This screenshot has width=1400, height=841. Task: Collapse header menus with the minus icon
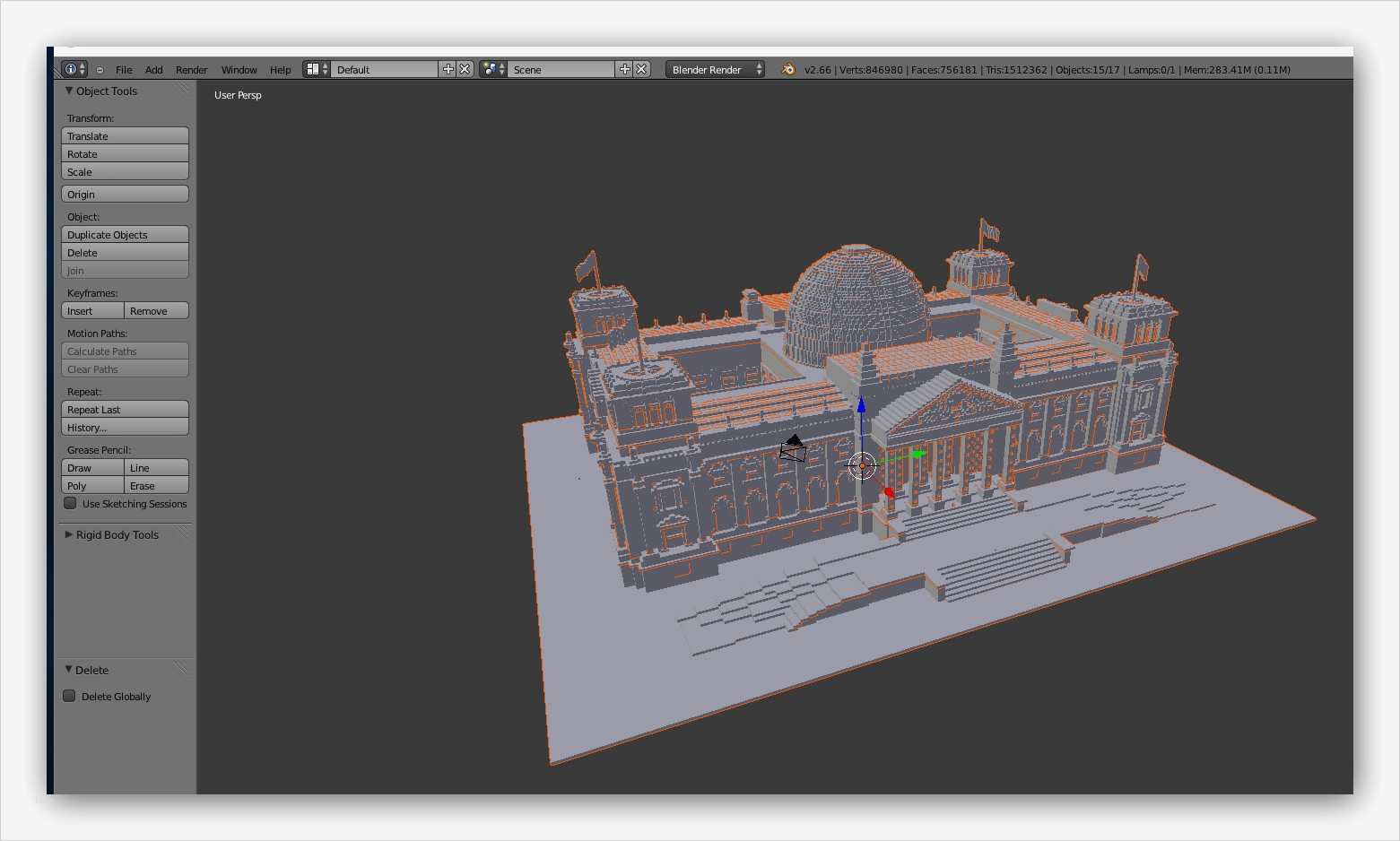point(100,70)
